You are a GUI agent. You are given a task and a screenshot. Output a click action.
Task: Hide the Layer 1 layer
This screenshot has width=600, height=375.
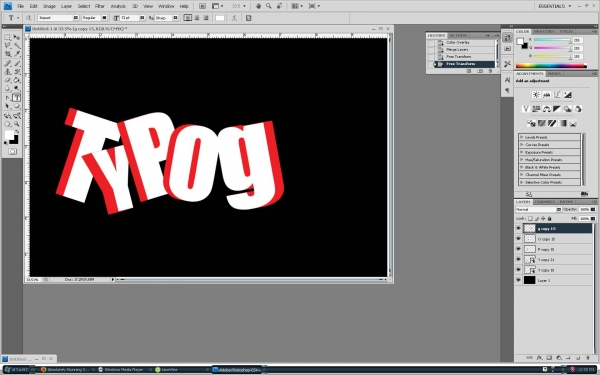[518, 280]
